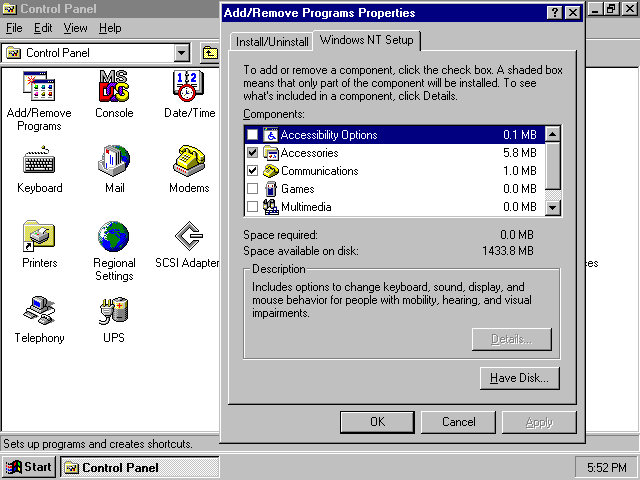Click the components list scrollbar thumb

tap(553, 166)
